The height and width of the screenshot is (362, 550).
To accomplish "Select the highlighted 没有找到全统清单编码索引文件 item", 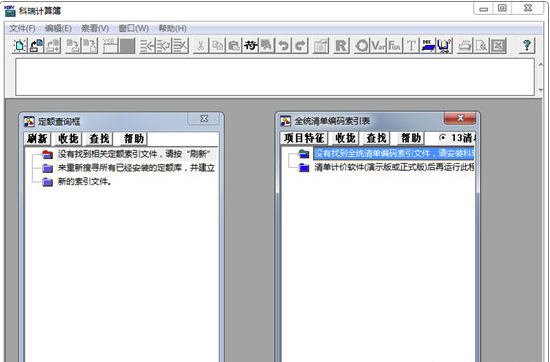I will click(394, 154).
